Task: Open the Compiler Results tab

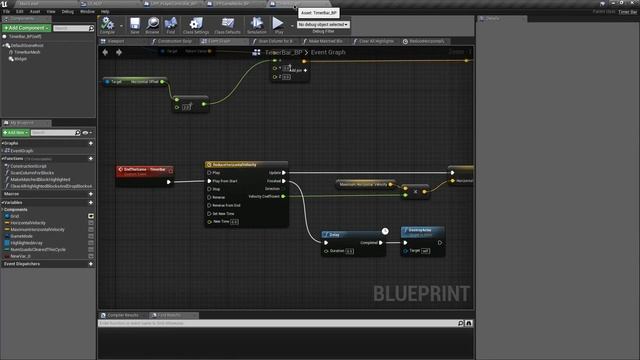Action: tap(122, 315)
